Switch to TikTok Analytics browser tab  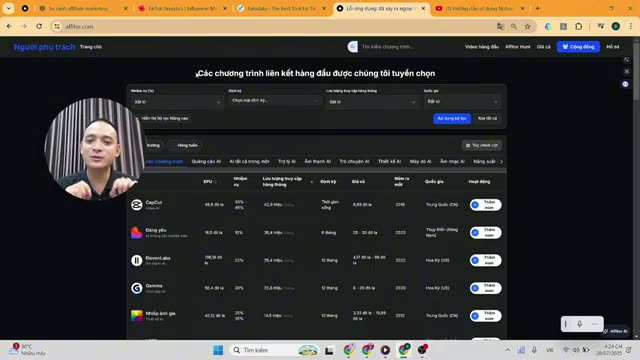182,8
